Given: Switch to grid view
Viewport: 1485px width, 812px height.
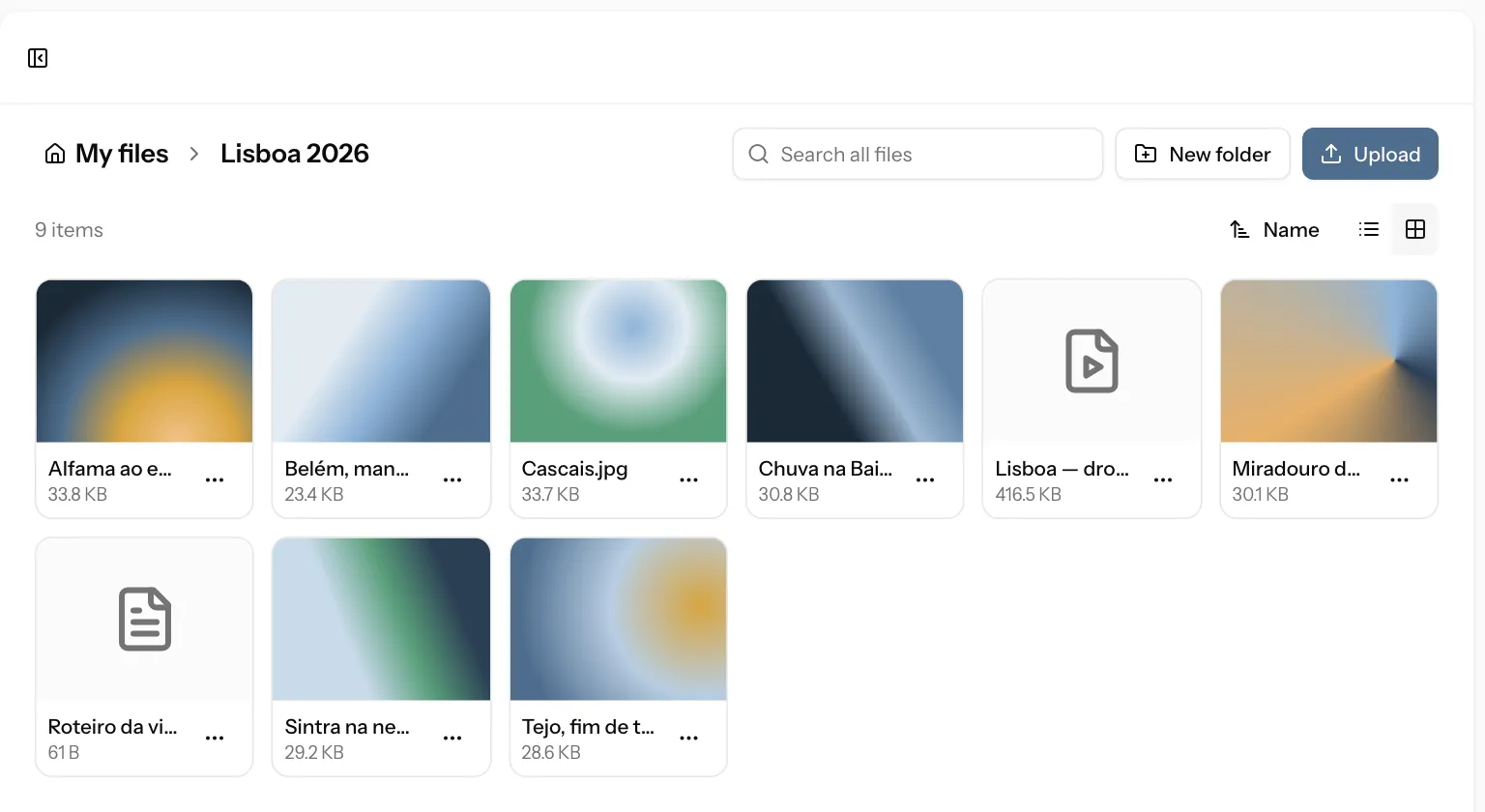Looking at the screenshot, I should pyautogui.click(x=1415, y=229).
